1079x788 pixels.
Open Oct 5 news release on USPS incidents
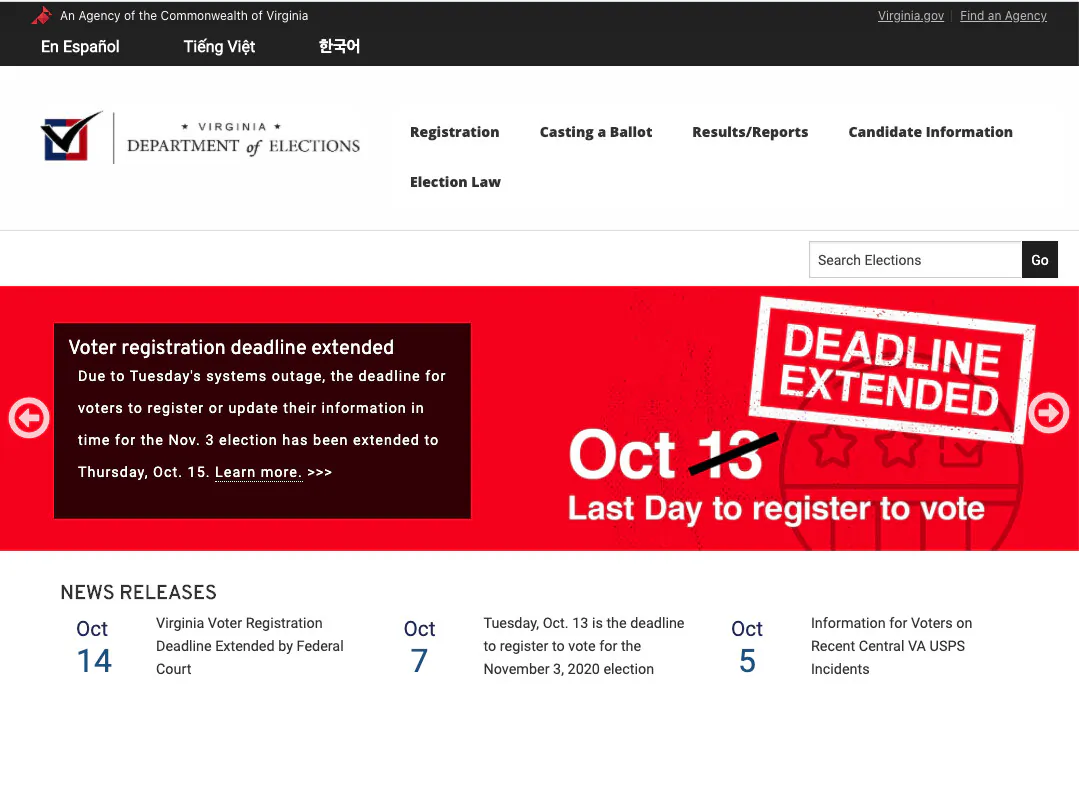pyautogui.click(x=891, y=646)
